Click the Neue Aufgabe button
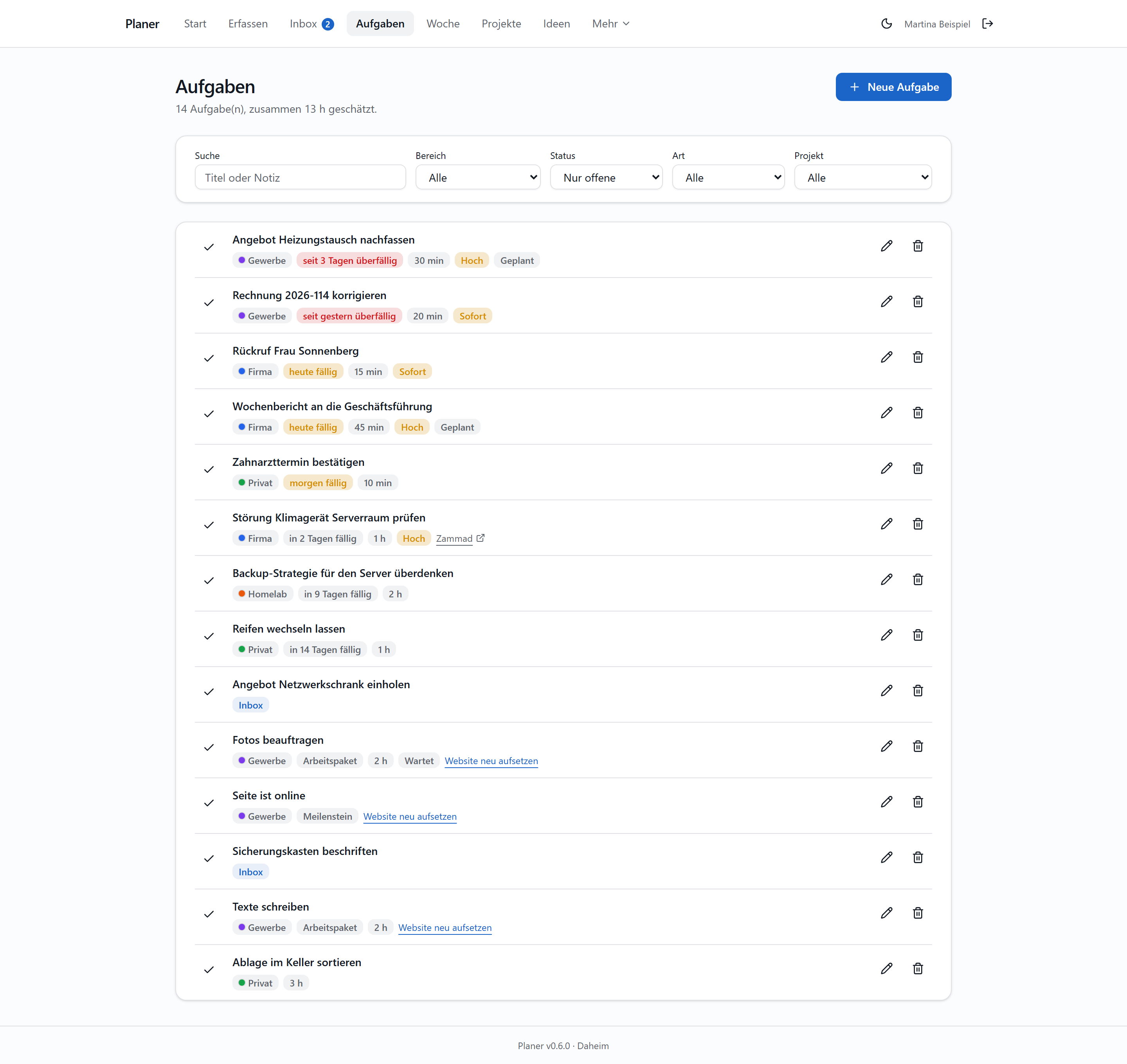 [893, 87]
